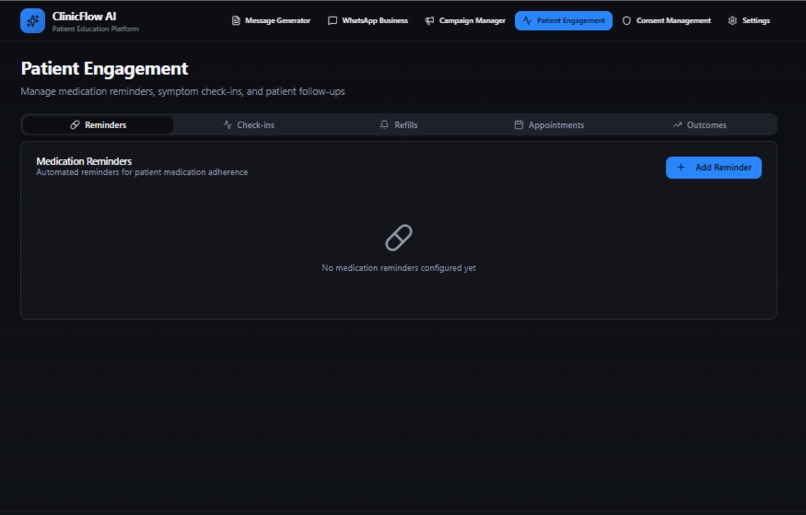Screen dimensions: 806x515
Task: Click the Consent Management shield icon
Action: pos(627,21)
